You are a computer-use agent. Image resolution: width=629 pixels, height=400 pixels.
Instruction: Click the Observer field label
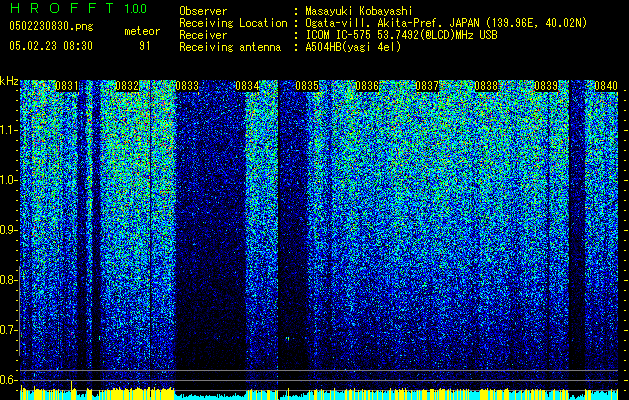click(x=203, y=11)
